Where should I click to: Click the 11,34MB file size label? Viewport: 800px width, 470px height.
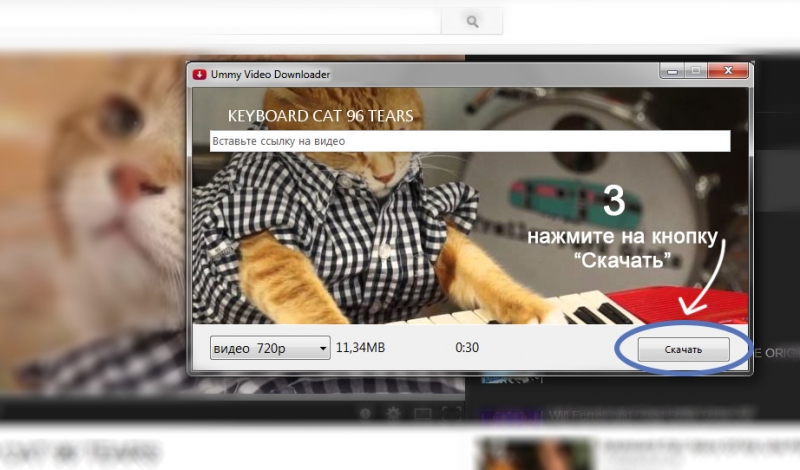pos(360,348)
